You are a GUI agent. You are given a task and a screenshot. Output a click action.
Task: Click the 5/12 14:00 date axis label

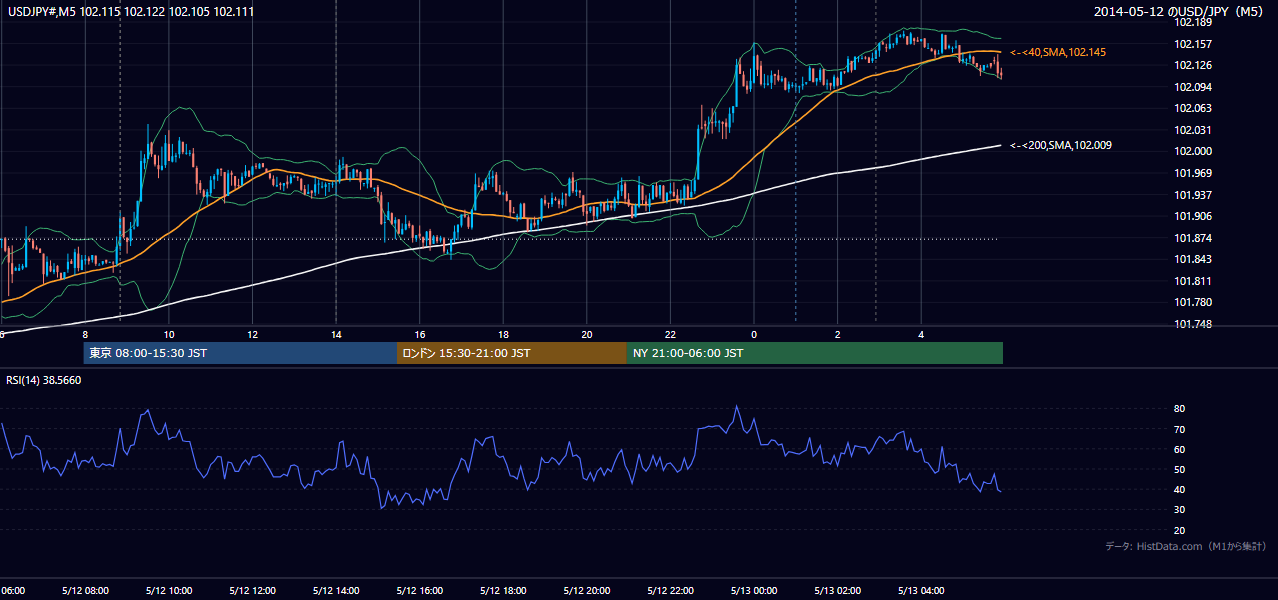pyautogui.click(x=336, y=591)
